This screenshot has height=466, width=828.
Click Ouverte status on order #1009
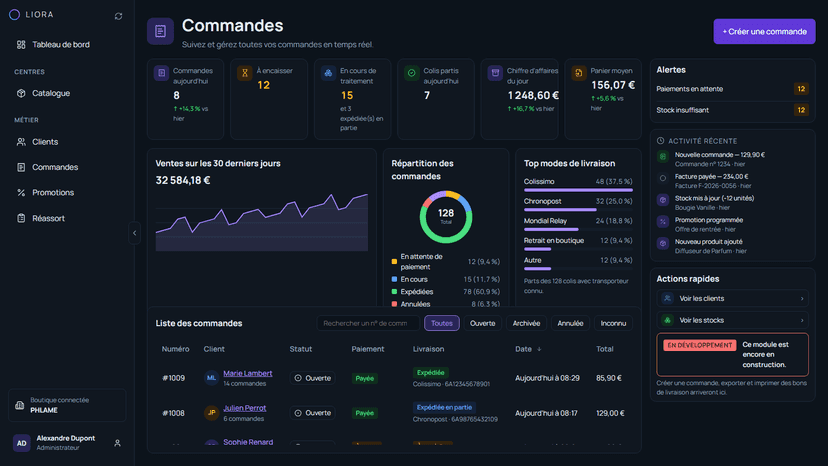[313, 378]
